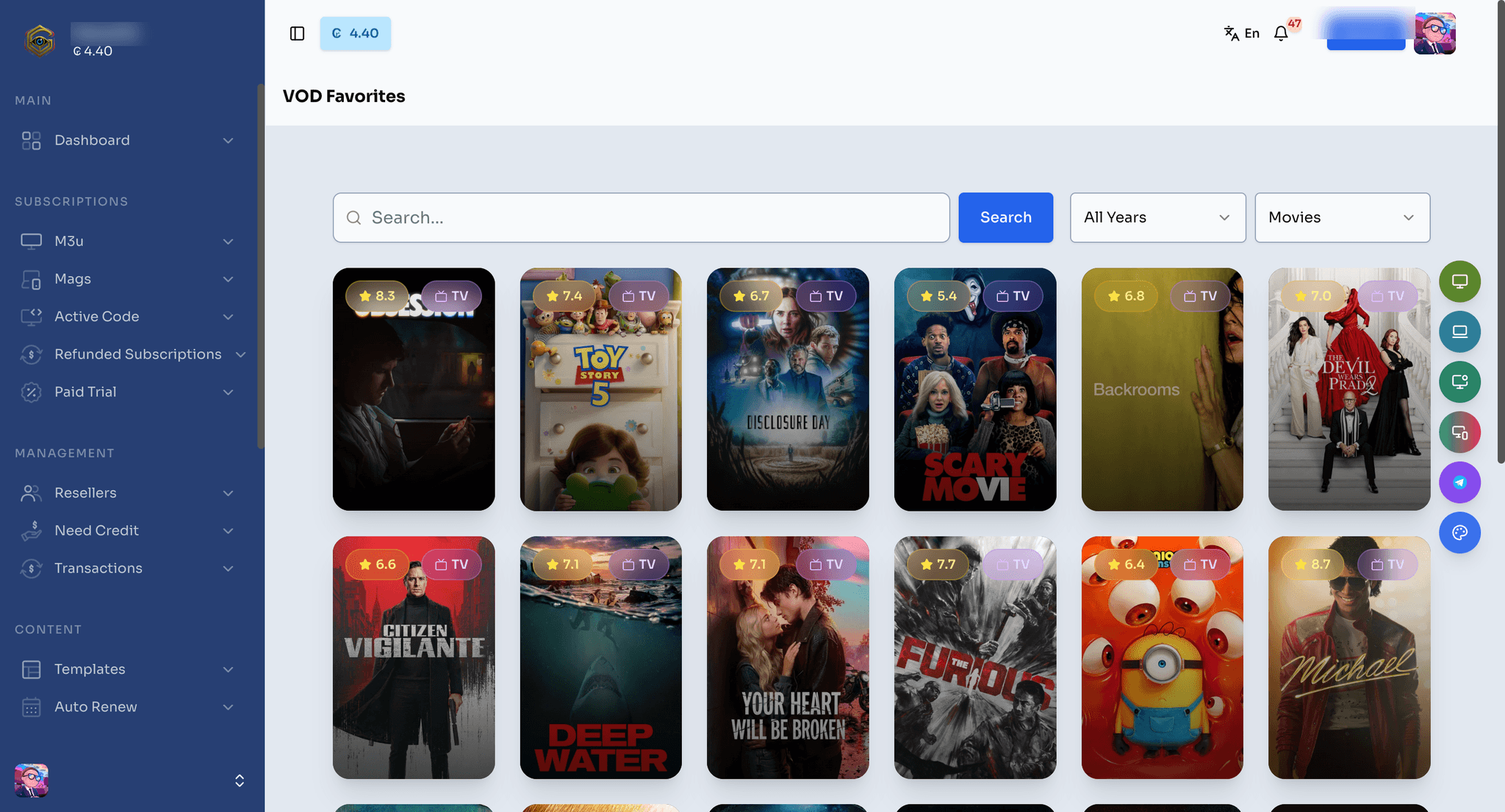Click the TV badge on Michael poster
Viewport: 1505px width, 812px height.
pos(1387,564)
